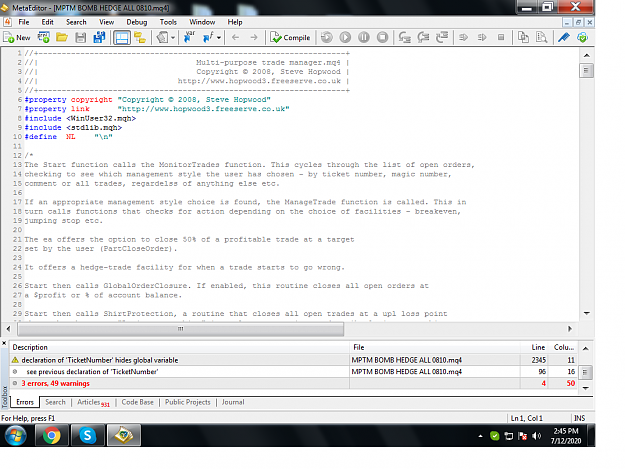Close the Toolbox panel with the X
625x469 pixels.
[4, 343]
